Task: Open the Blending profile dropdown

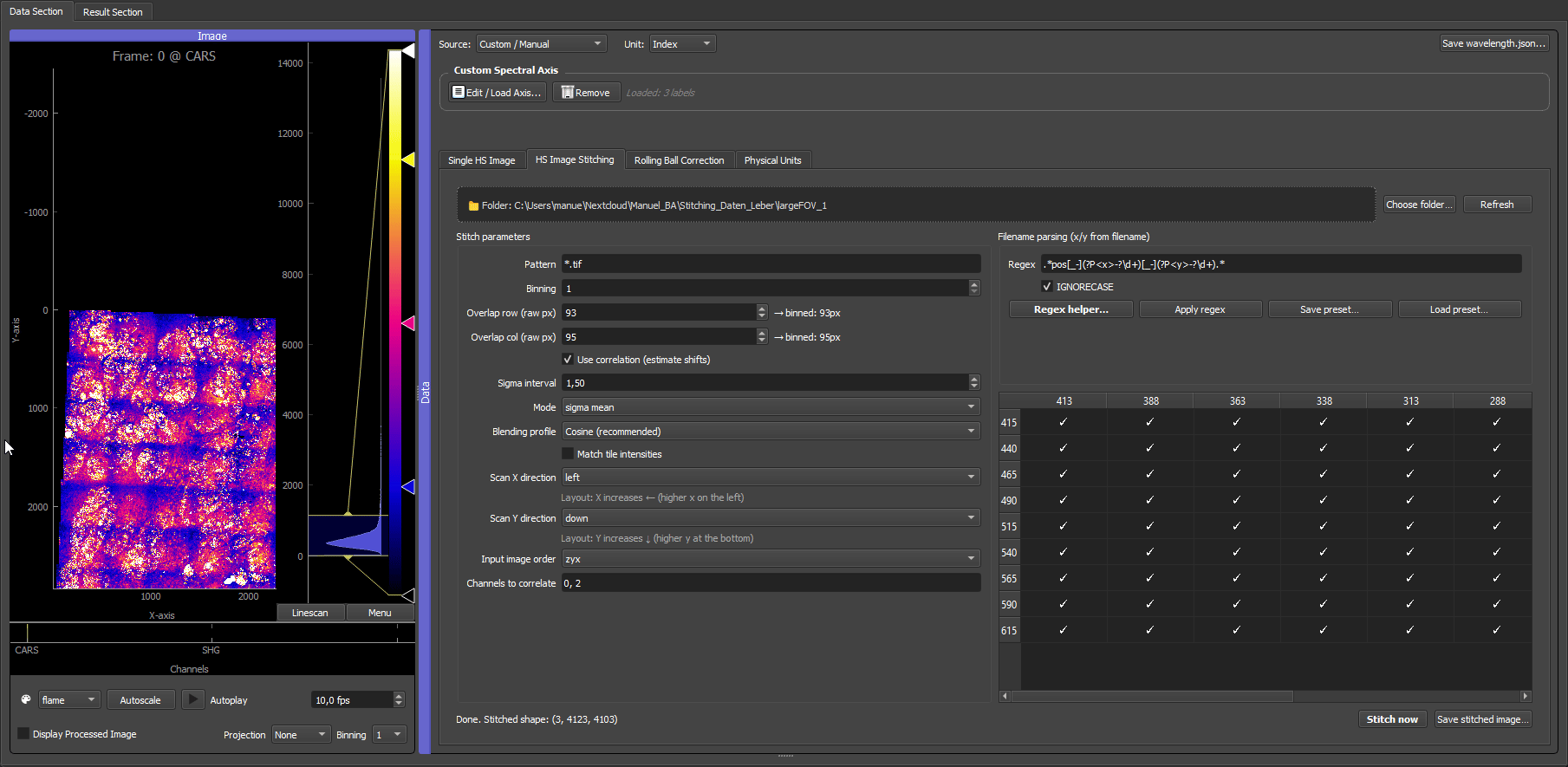Action: point(771,432)
